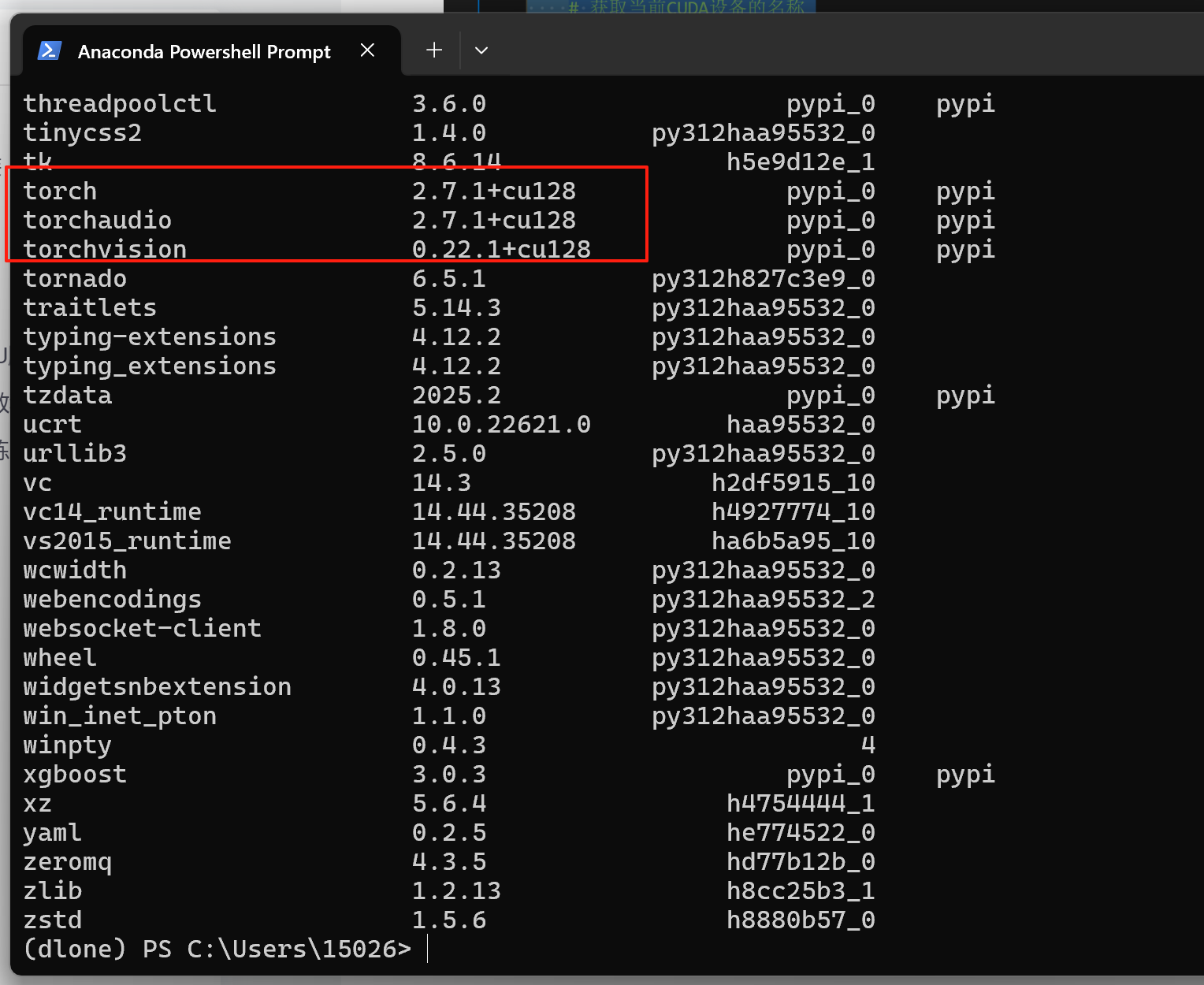Click the (dlone) PS prompt line

217,950
